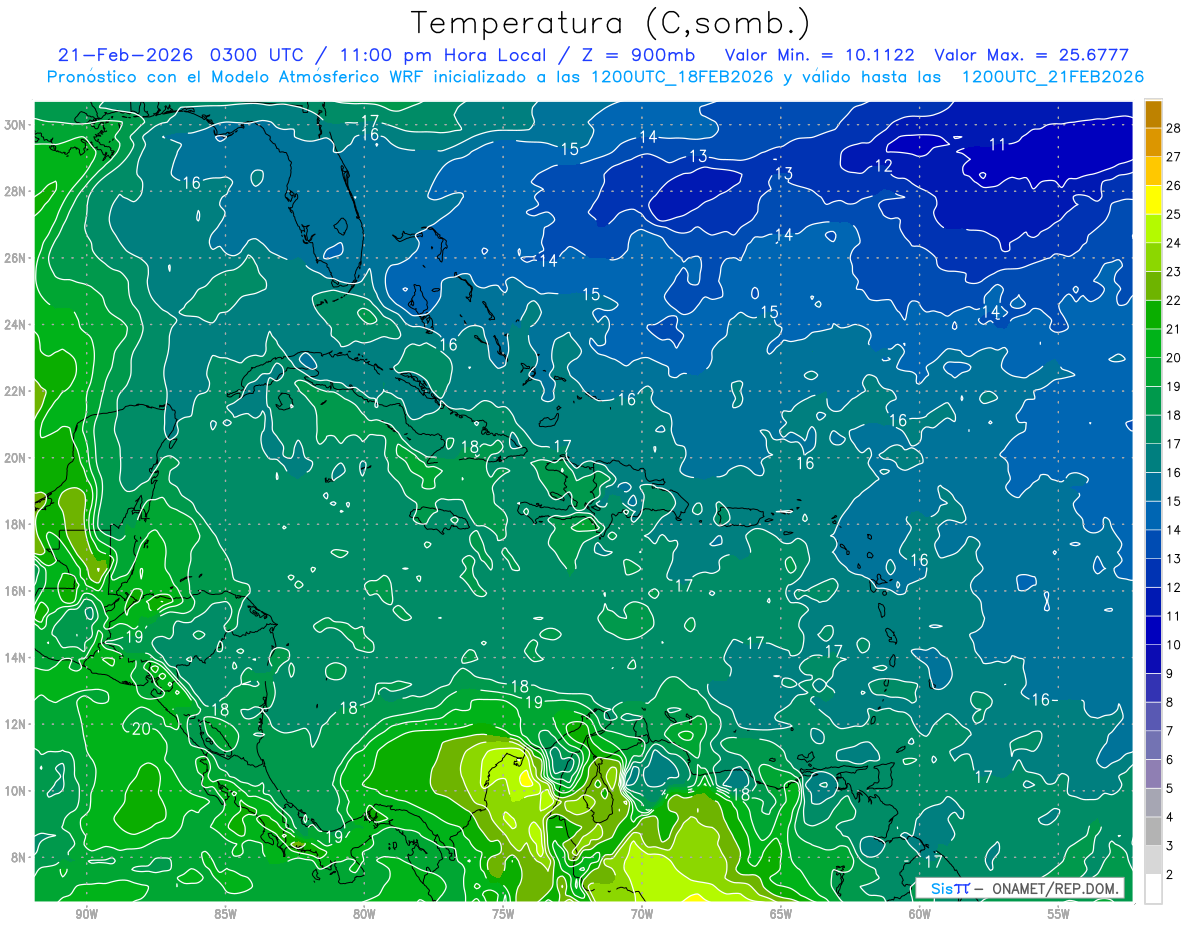The width and height of the screenshot is (1200, 927).
Task: Click the "10N" latitude axis label
Action: point(16,791)
